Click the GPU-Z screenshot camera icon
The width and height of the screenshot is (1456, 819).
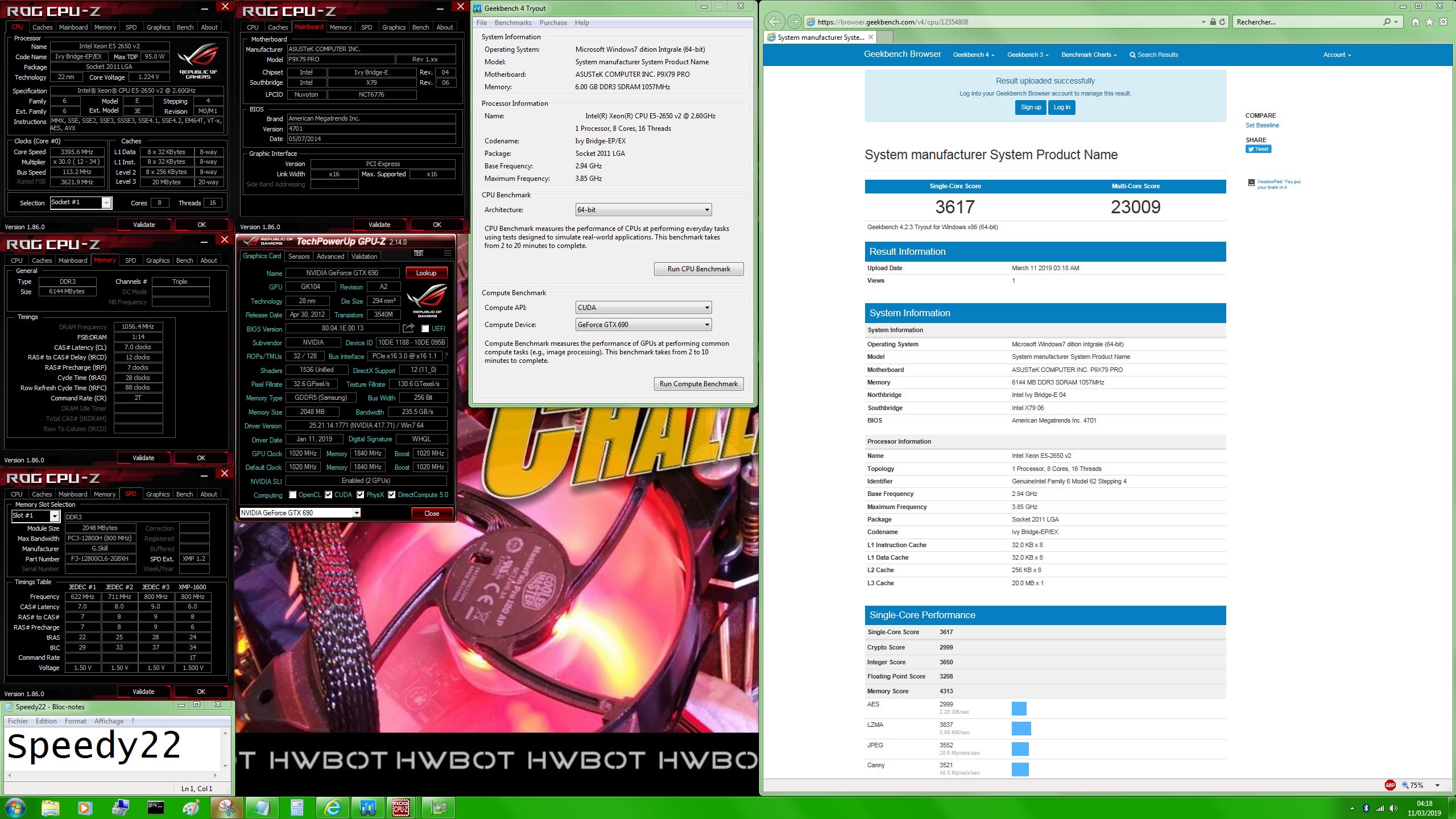(x=419, y=253)
